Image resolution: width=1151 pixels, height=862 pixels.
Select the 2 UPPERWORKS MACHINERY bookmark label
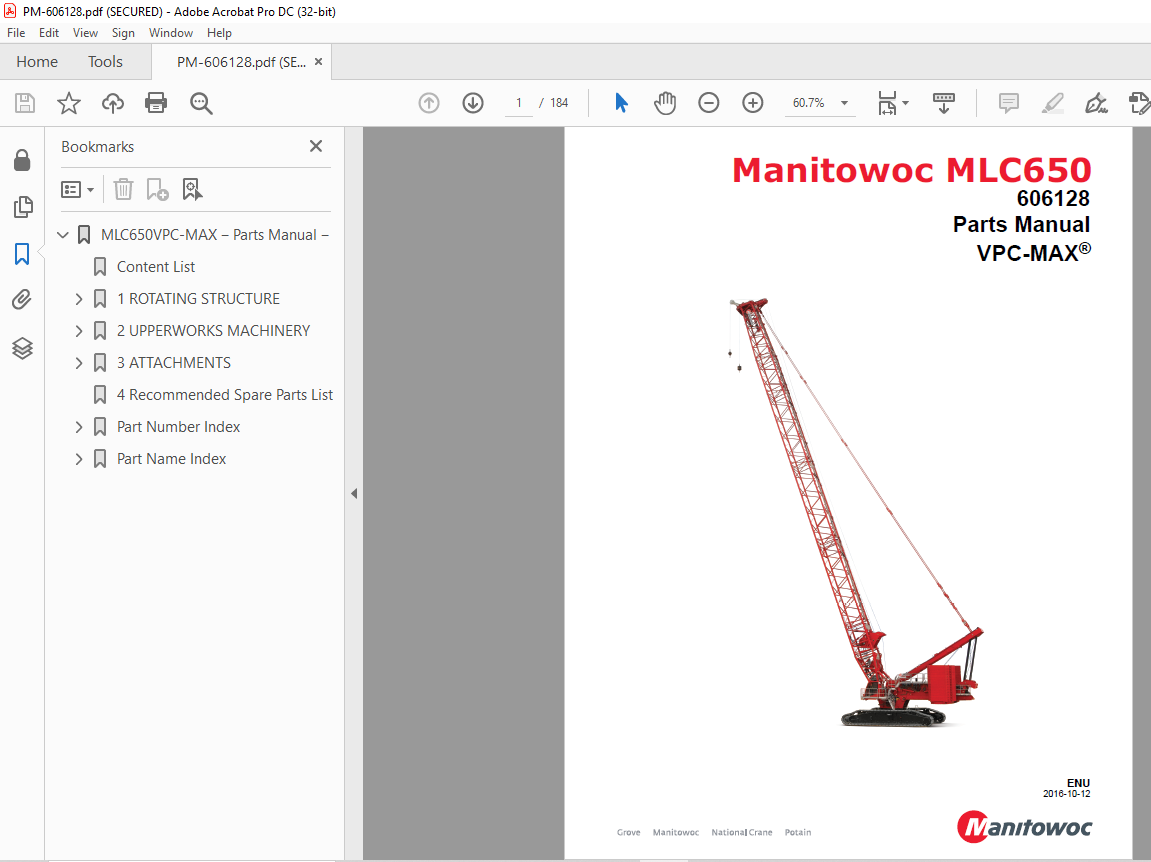pos(214,331)
